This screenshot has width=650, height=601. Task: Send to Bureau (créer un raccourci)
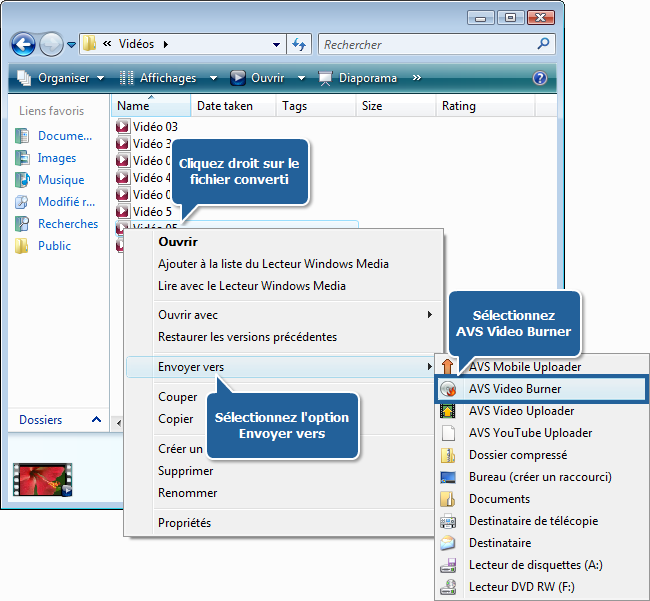[x=541, y=477]
